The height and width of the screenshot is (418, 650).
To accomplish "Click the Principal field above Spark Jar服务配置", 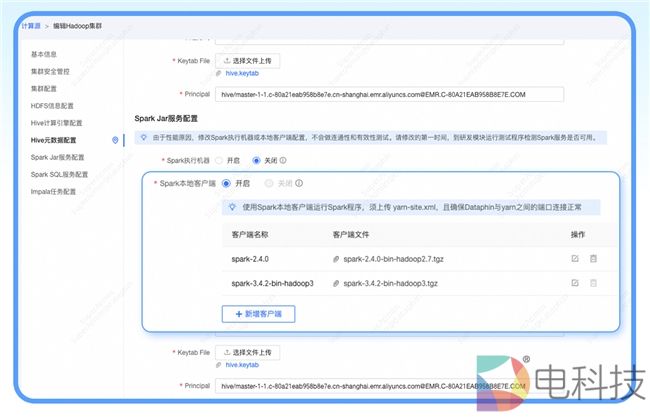I will pyautogui.click(x=389, y=94).
